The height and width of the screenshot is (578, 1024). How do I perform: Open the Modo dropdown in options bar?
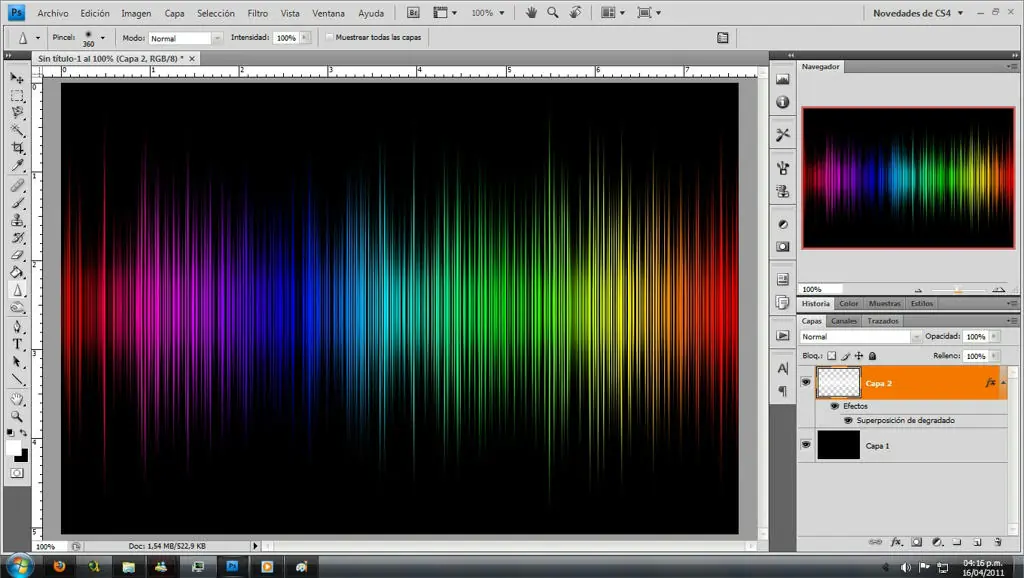click(x=186, y=38)
